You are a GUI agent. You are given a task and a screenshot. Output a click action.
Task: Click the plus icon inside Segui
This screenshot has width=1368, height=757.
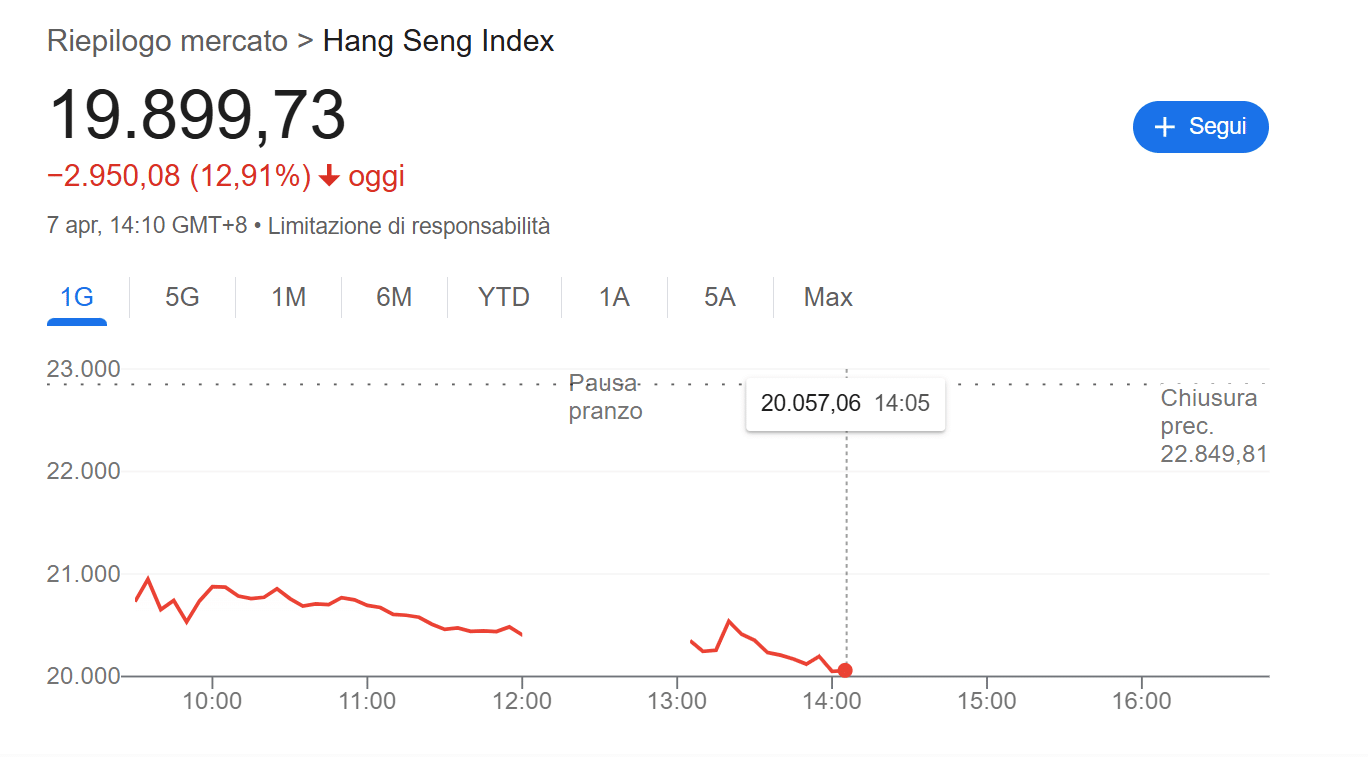tap(1163, 127)
